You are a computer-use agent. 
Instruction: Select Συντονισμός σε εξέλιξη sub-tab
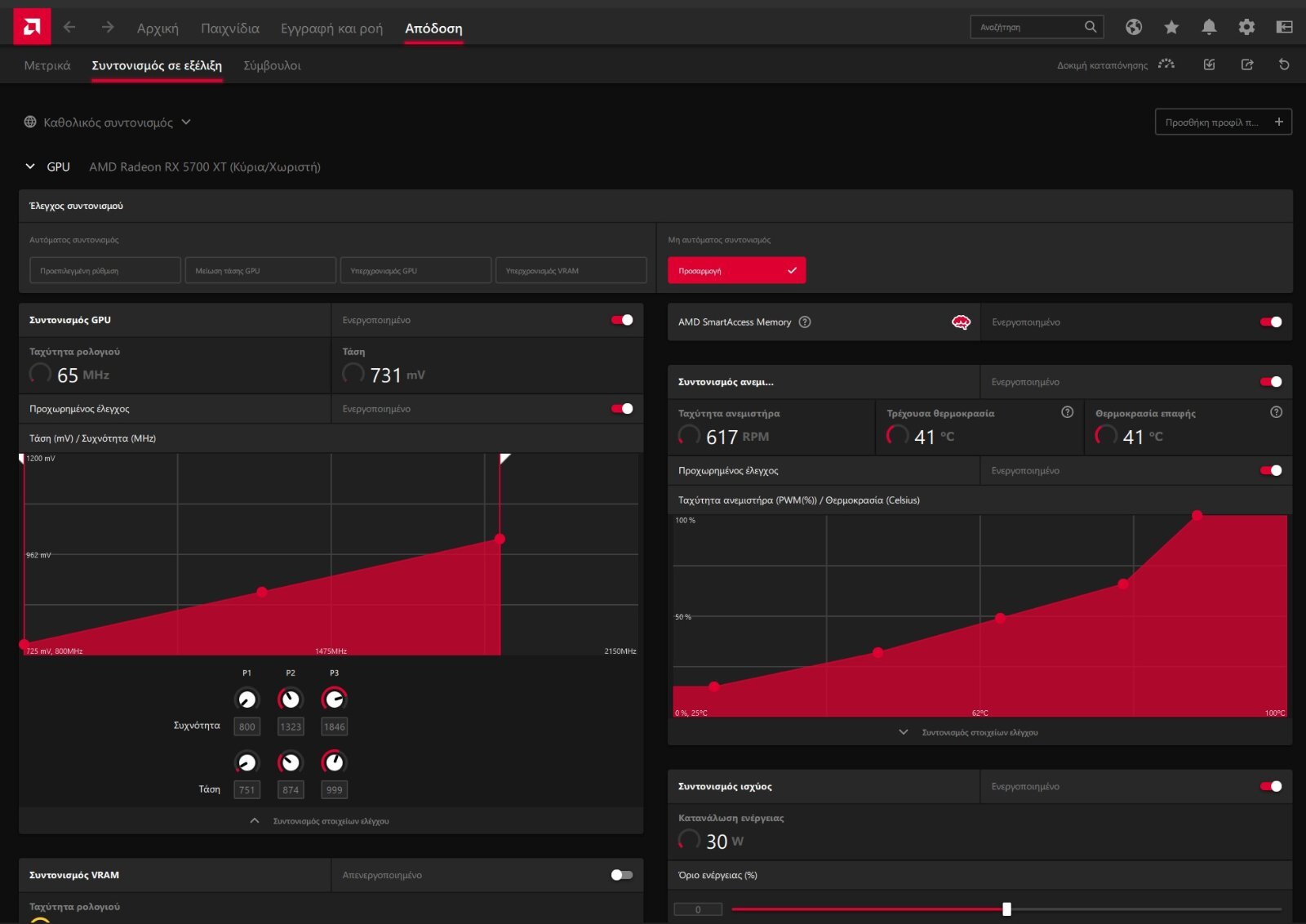tap(157, 65)
